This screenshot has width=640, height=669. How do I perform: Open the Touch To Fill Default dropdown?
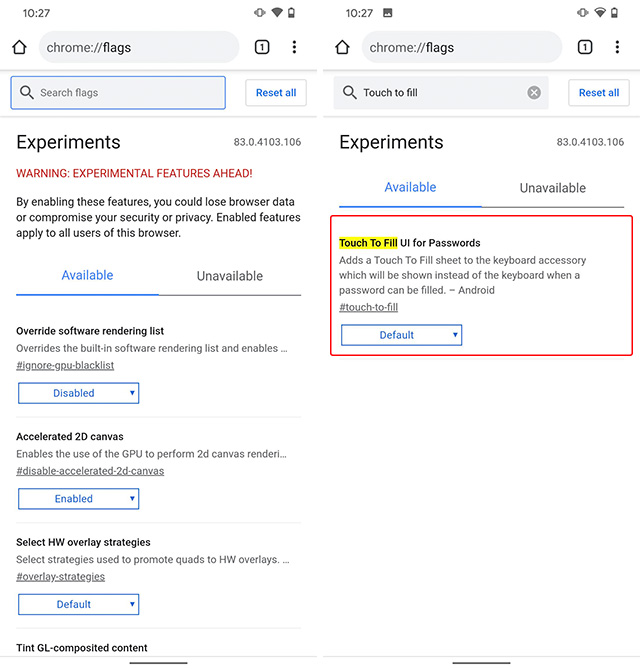coord(401,335)
